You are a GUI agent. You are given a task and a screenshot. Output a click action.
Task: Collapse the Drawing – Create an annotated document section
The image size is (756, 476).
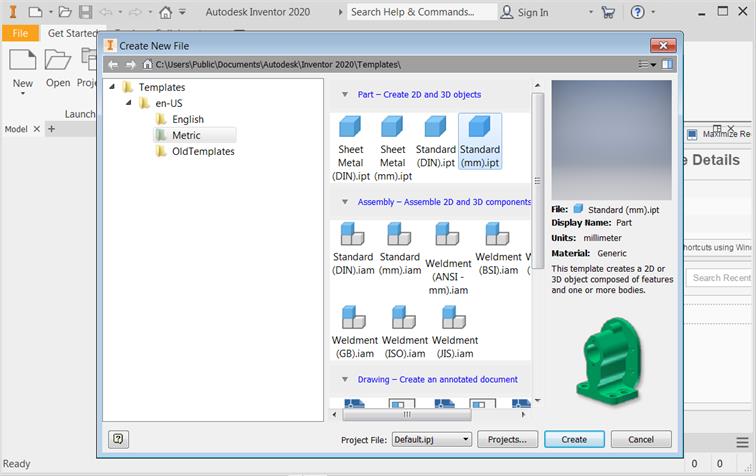pyautogui.click(x=345, y=380)
